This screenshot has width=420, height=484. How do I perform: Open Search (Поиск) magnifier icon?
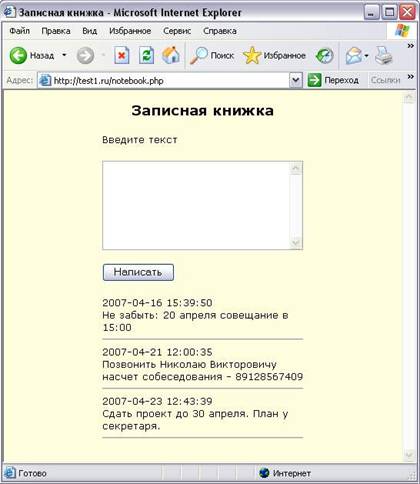pyautogui.click(x=199, y=55)
